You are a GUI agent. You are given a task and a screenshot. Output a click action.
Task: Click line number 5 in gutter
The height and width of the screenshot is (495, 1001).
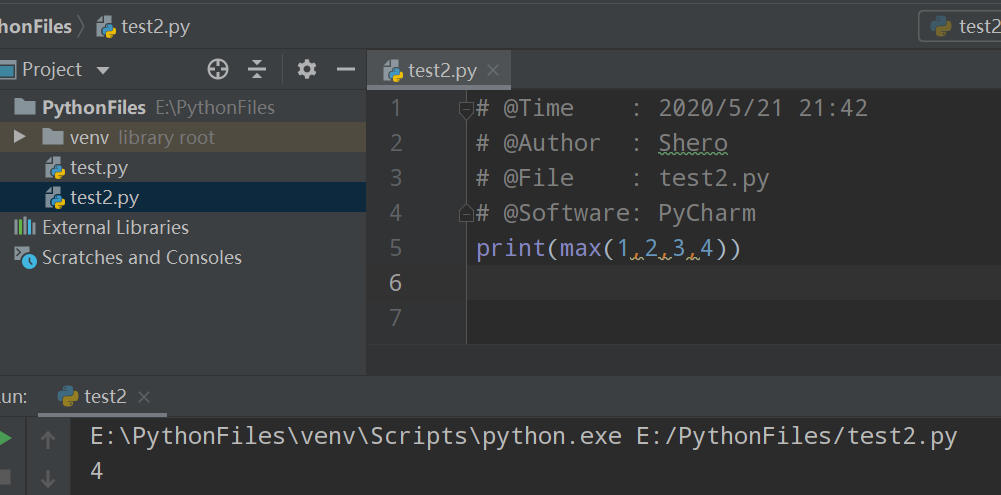(x=395, y=248)
